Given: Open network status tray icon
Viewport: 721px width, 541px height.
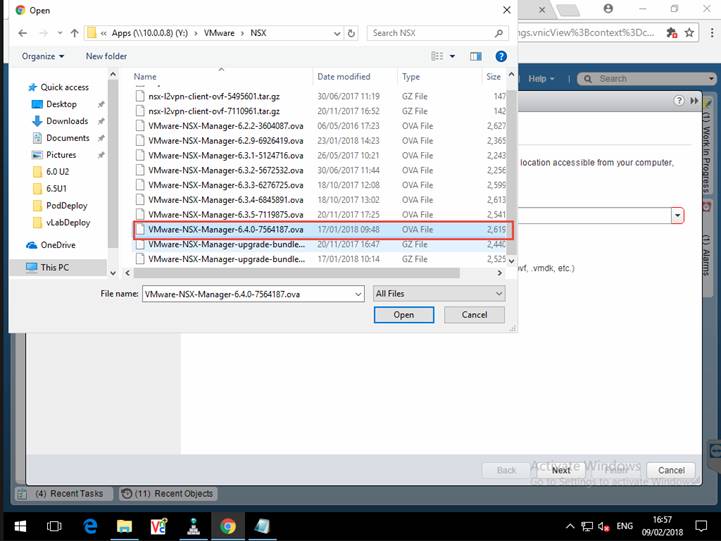Looking at the screenshot, I should pyautogui.click(x=587, y=526).
